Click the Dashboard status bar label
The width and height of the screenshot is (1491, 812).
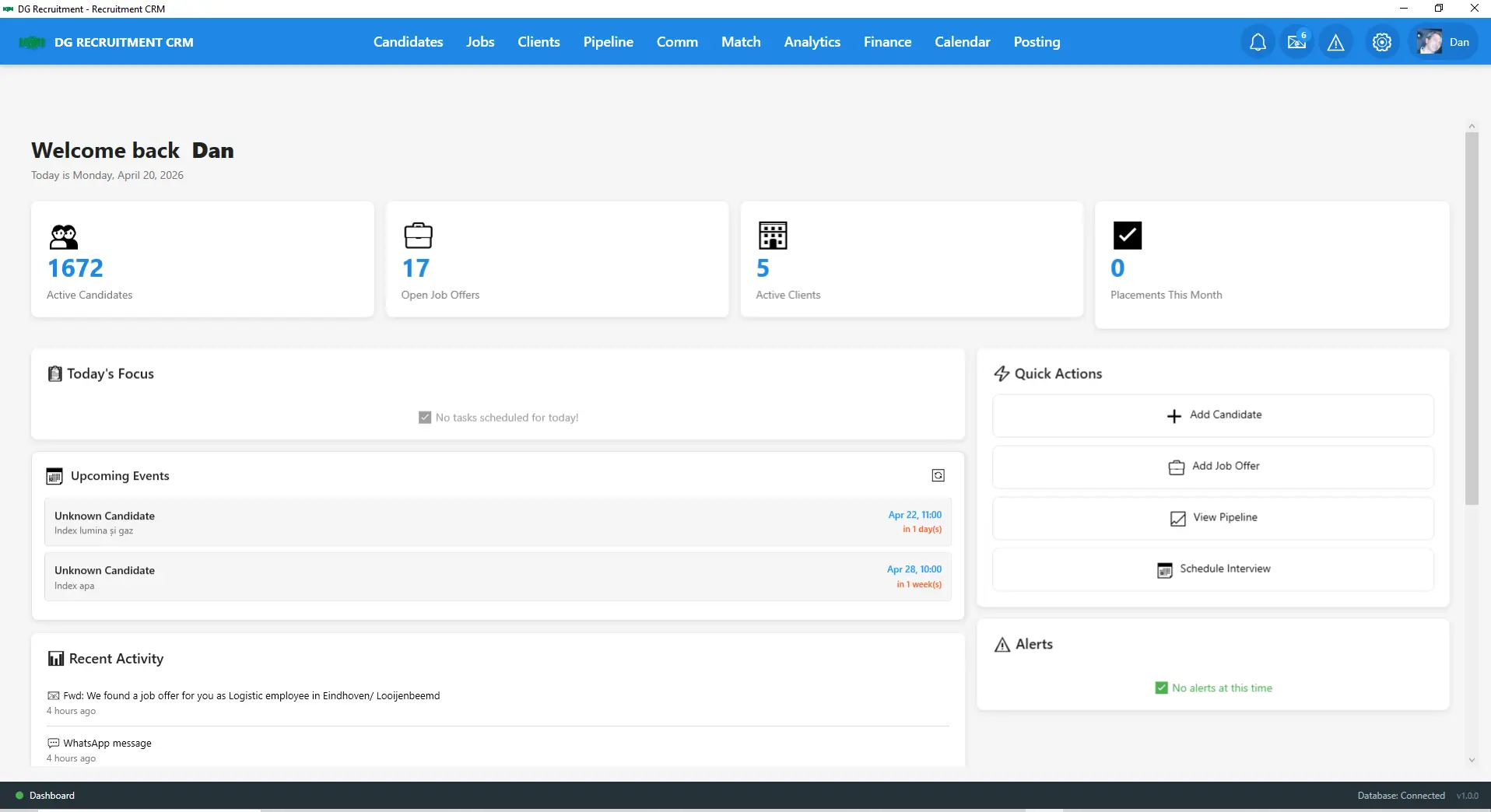point(52,796)
